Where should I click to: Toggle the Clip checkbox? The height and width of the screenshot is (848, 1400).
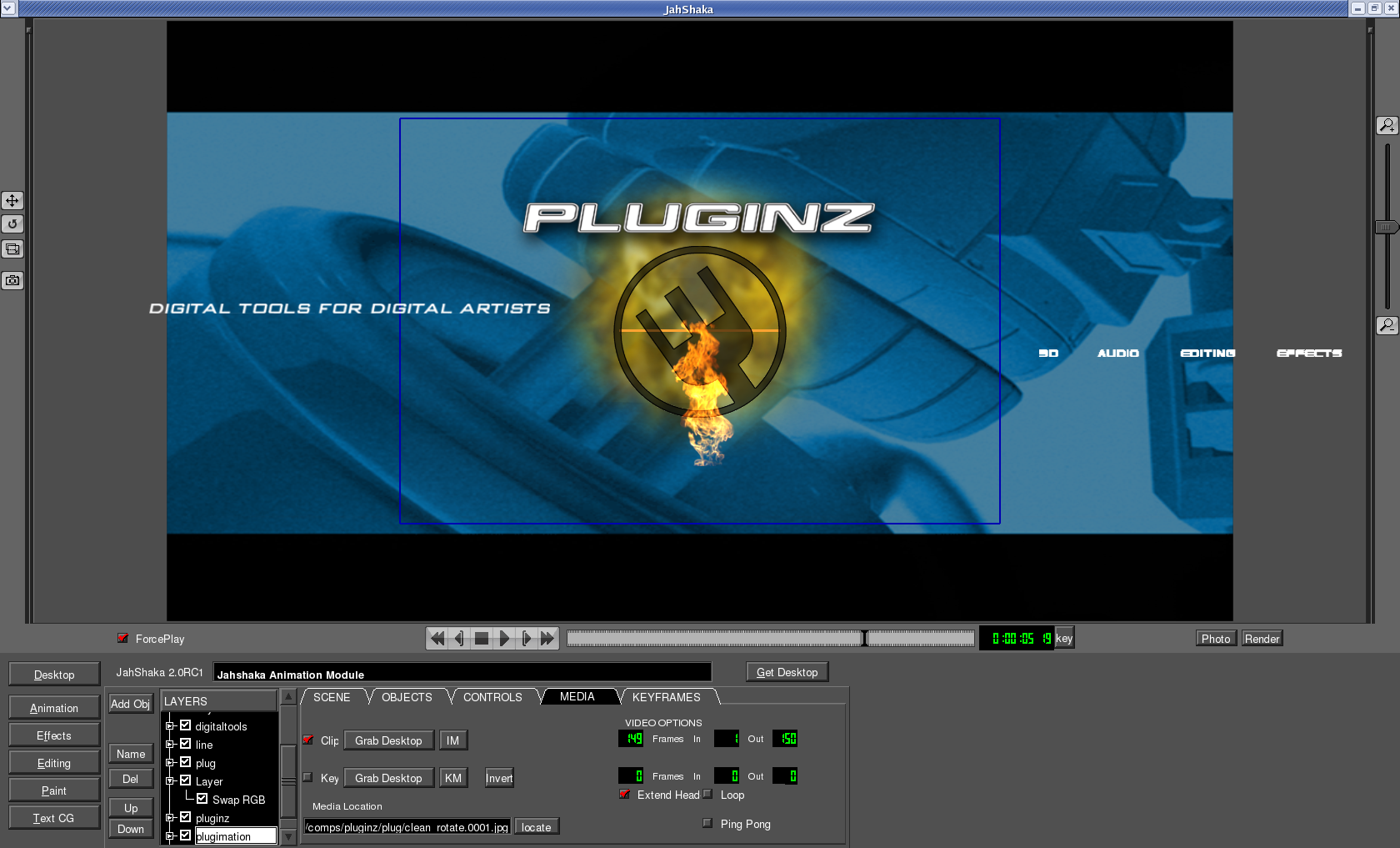(307, 740)
